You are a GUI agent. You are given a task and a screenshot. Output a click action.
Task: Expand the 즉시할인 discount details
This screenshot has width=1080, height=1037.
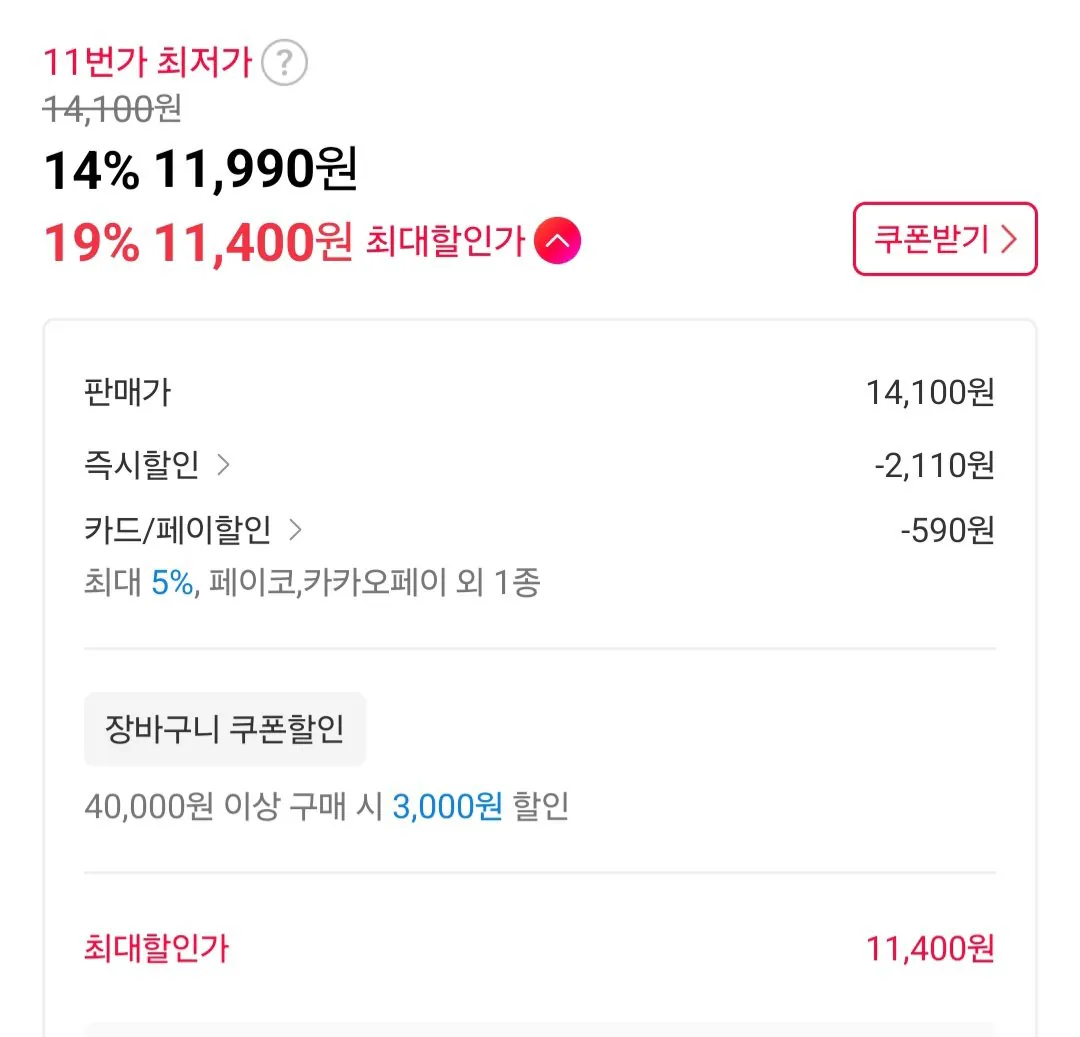(x=222, y=464)
